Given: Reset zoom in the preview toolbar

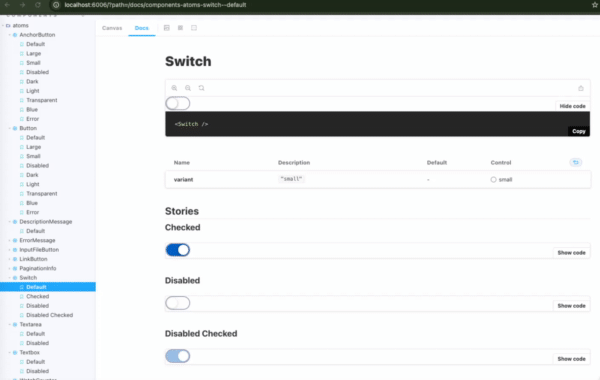Looking at the screenshot, I should [202, 88].
